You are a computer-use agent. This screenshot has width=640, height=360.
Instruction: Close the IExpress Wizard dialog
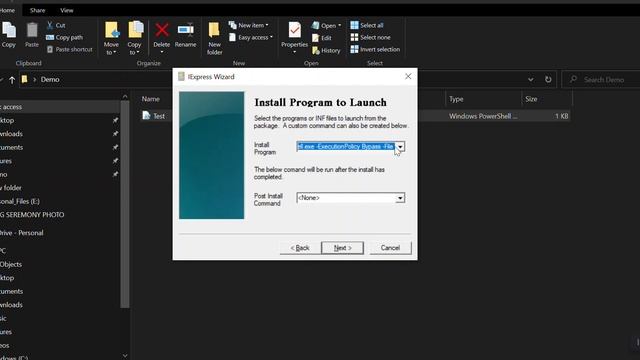point(408,76)
